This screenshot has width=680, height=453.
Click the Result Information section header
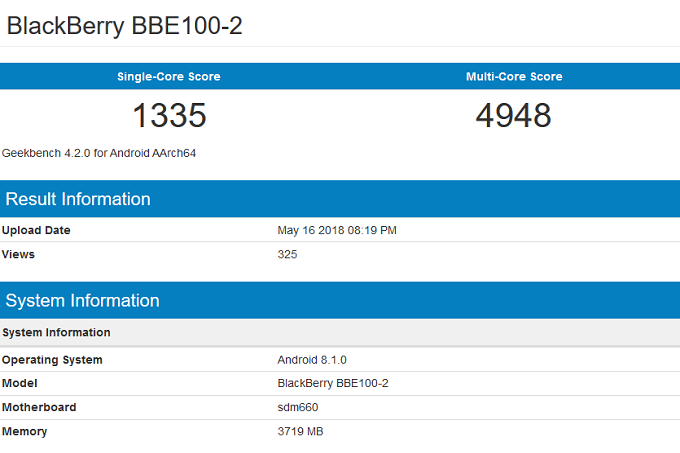pos(340,199)
